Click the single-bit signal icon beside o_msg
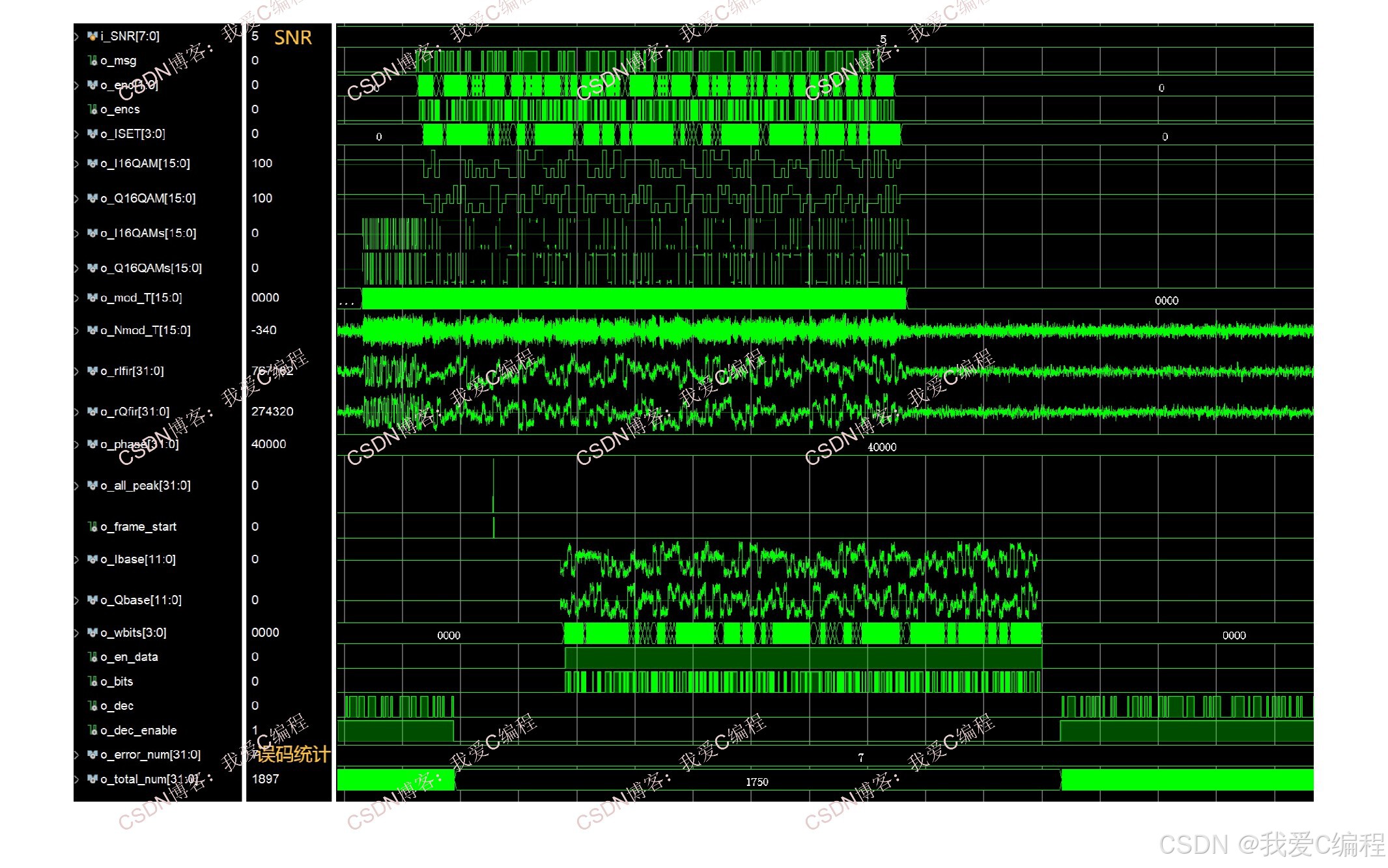Image resolution: width=1388 pixels, height=868 pixels. 92,61
